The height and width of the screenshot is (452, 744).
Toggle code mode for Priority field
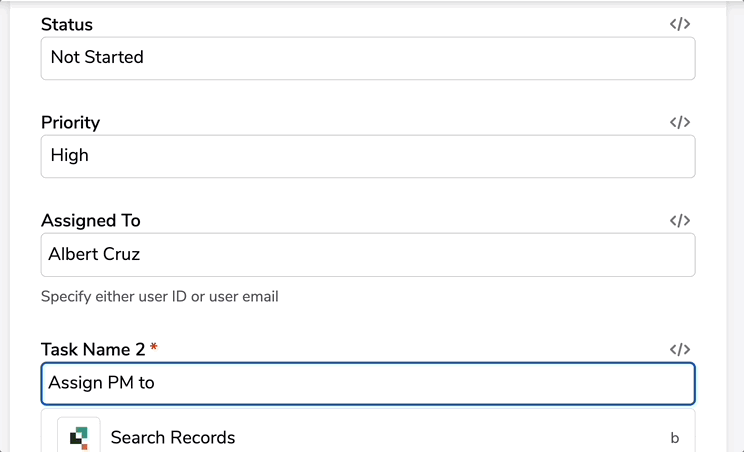coord(679,122)
